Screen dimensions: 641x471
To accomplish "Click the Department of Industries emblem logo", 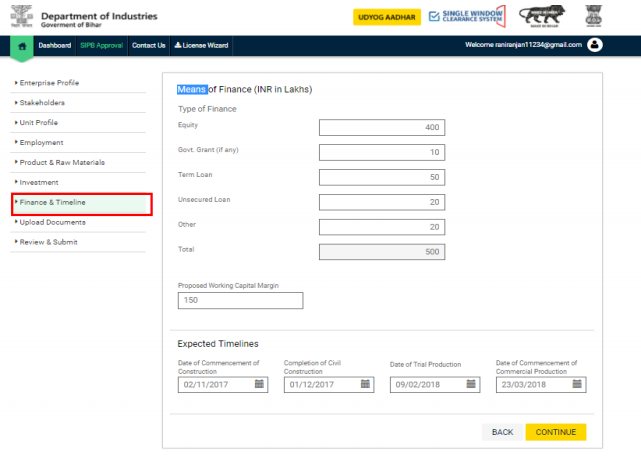I will click(x=20, y=17).
